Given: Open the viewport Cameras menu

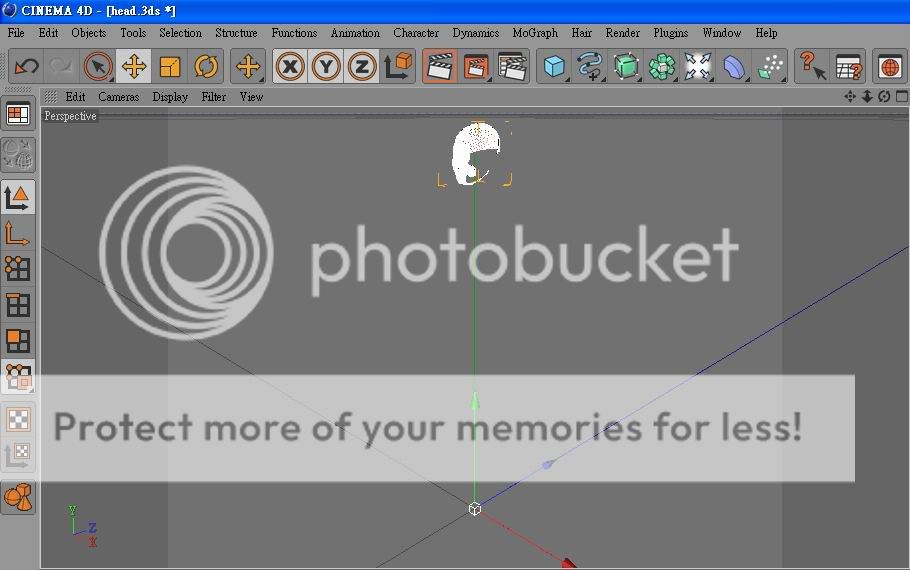Looking at the screenshot, I should [119, 97].
